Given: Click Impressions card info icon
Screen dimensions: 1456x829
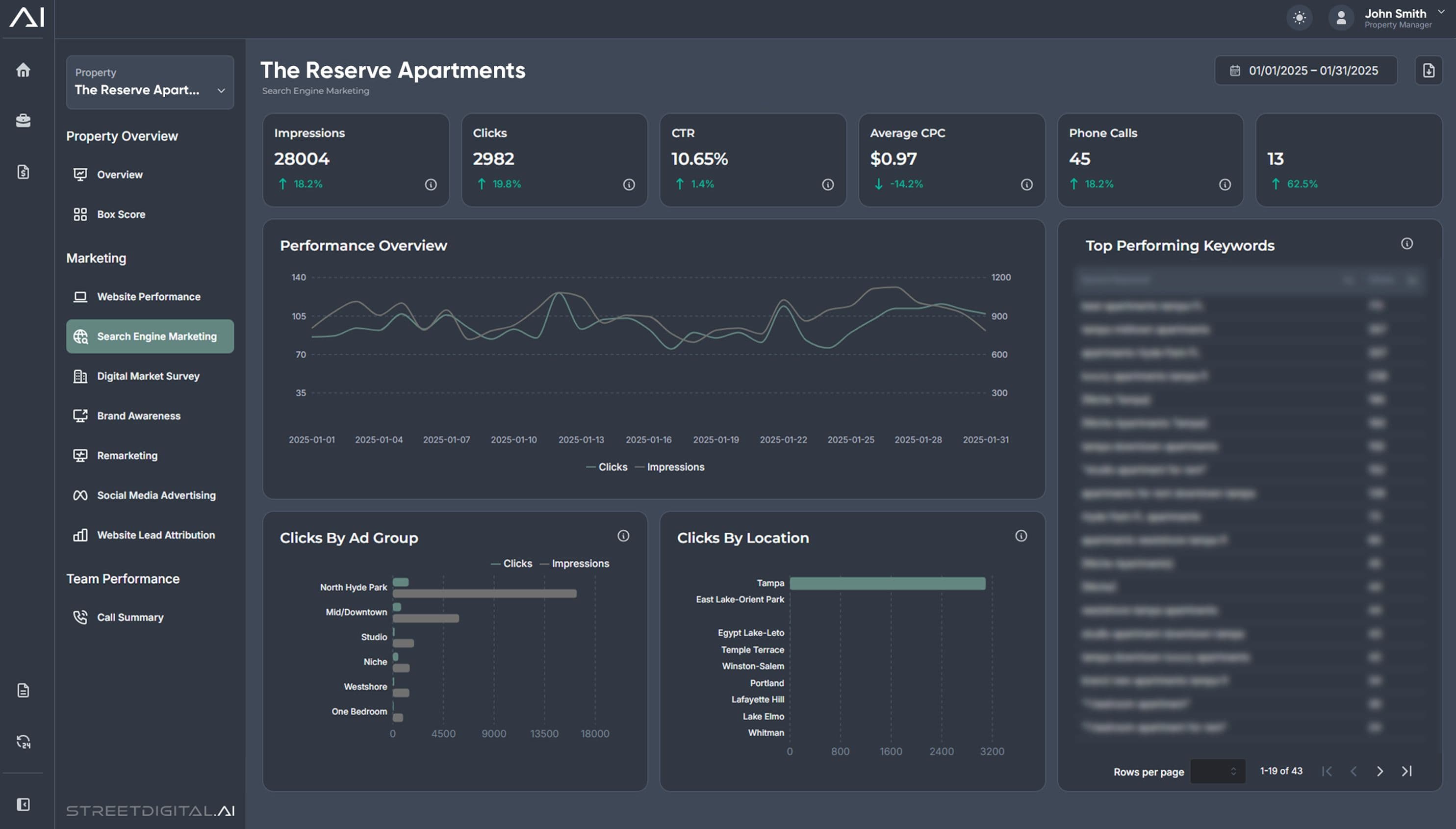Looking at the screenshot, I should (x=430, y=184).
